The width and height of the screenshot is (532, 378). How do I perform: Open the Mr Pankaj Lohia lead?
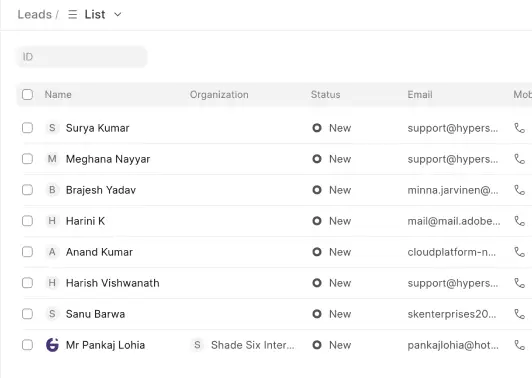coord(105,345)
